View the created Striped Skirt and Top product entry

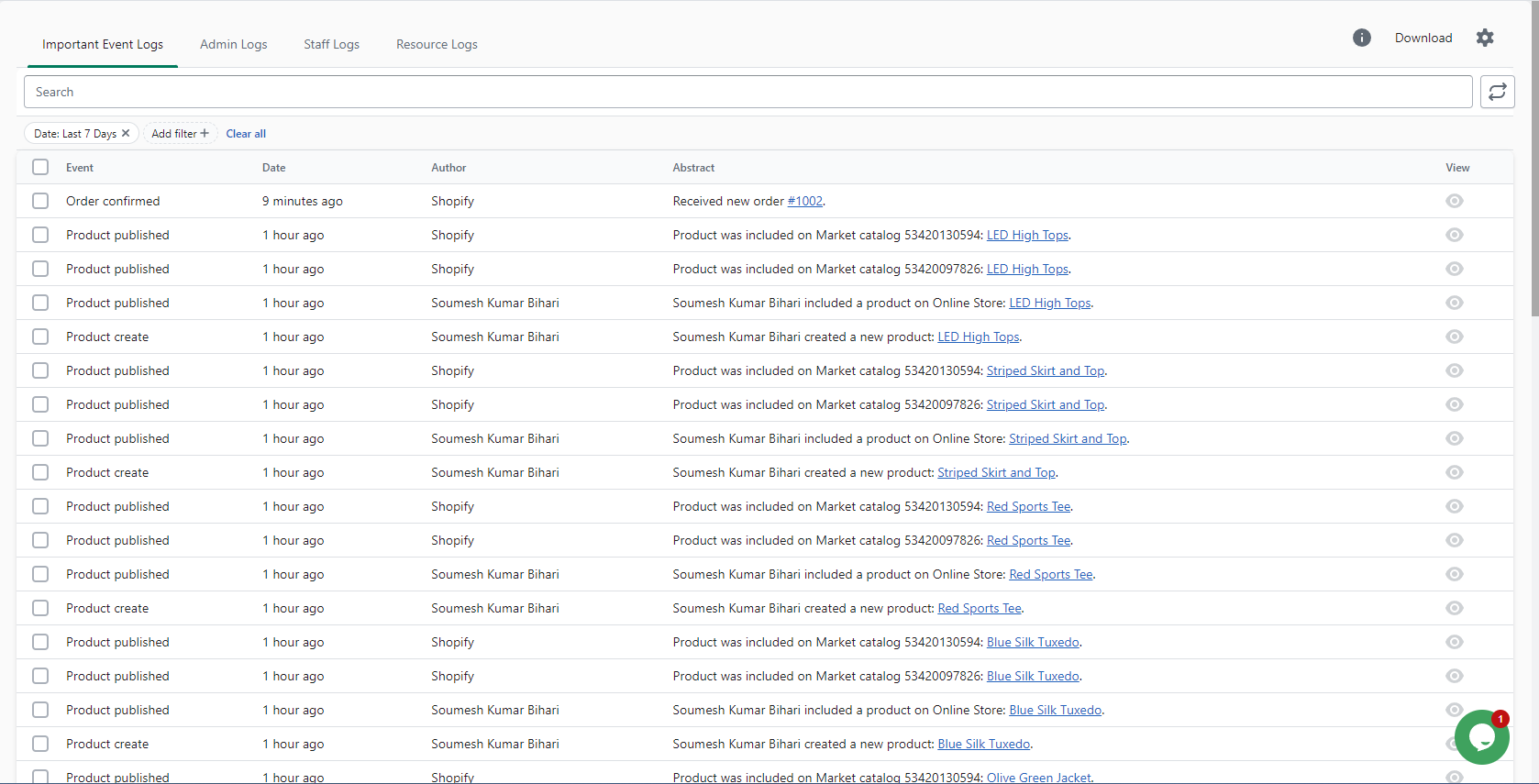(x=1455, y=472)
